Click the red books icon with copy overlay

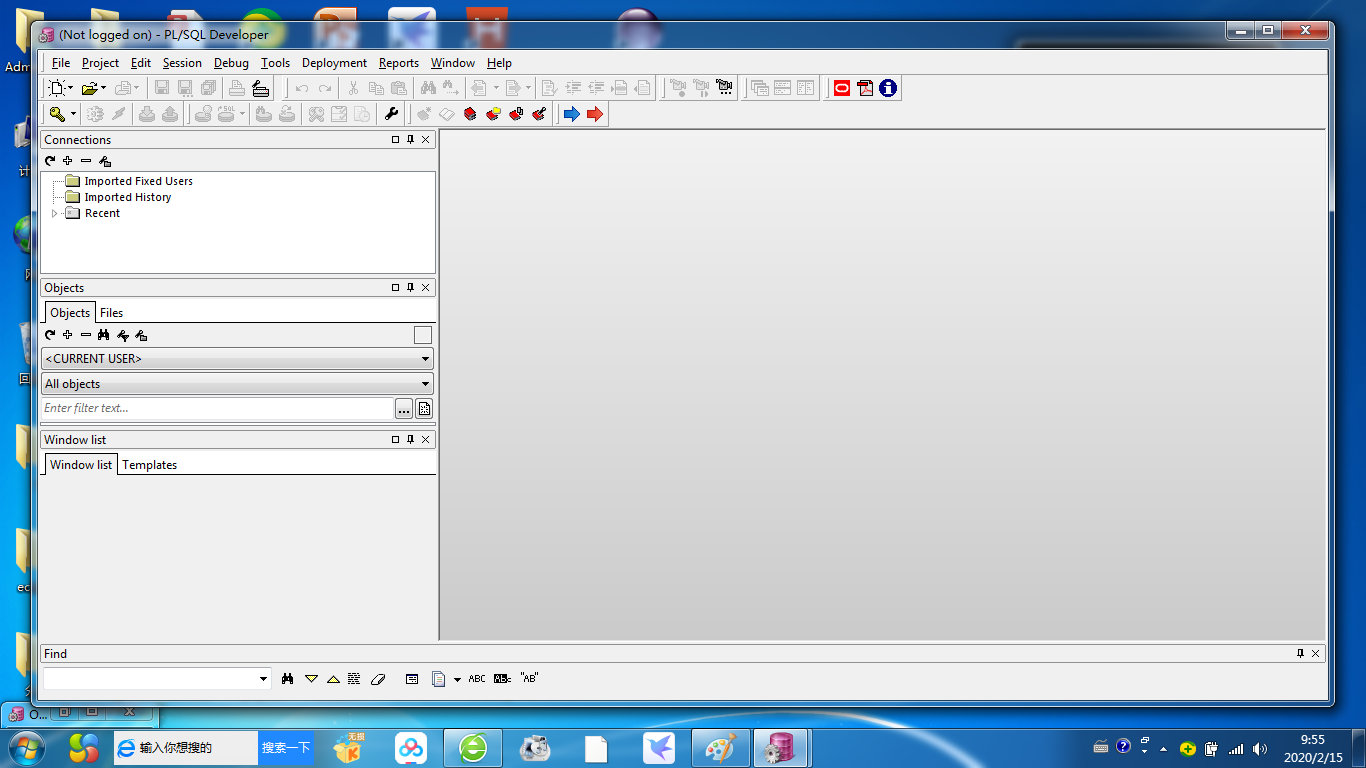coord(516,114)
